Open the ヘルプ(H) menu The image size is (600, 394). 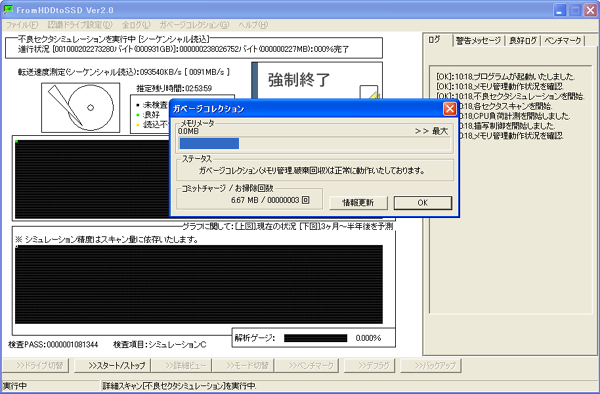253,25
